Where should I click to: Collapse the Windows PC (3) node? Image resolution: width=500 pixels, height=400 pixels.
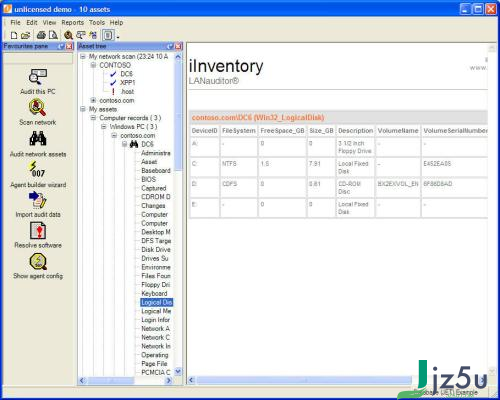click(x=104, y=126)
